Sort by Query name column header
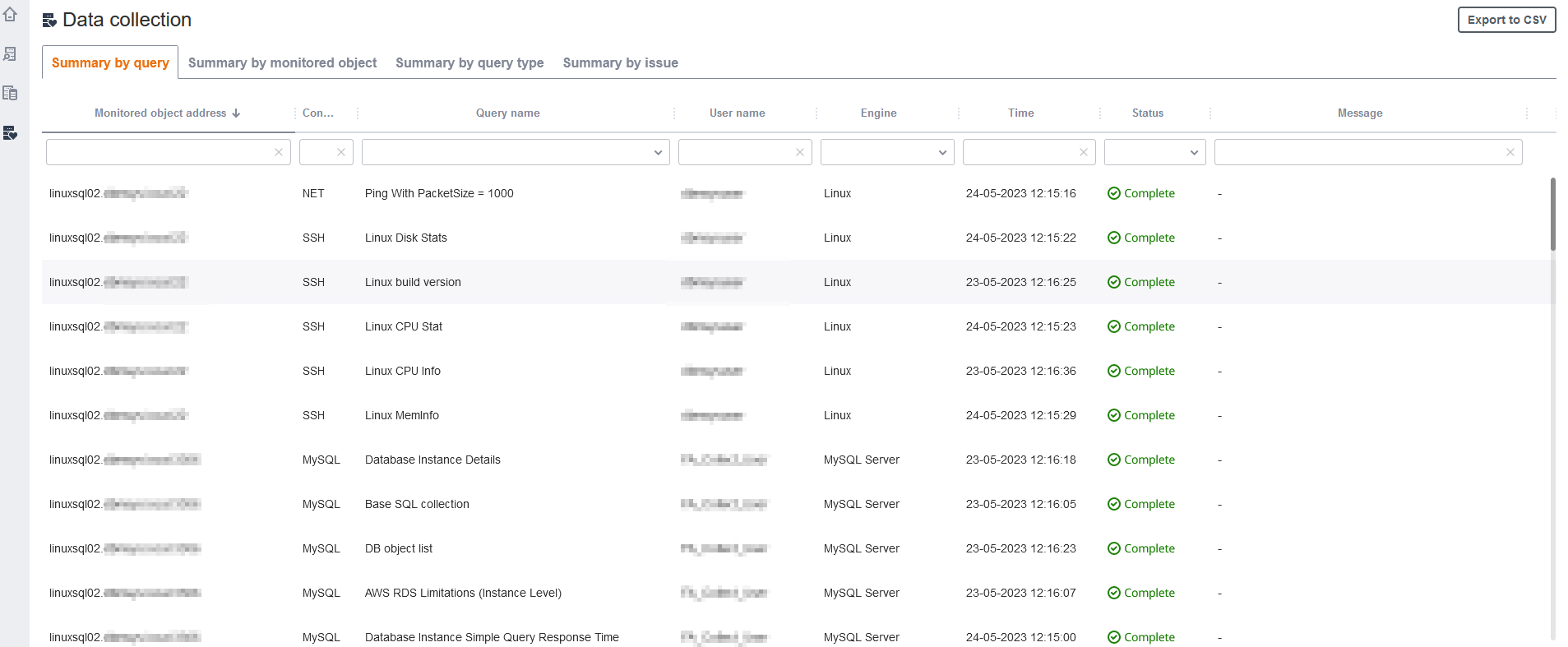1568x647 pixels. click(x=508, y=113)
